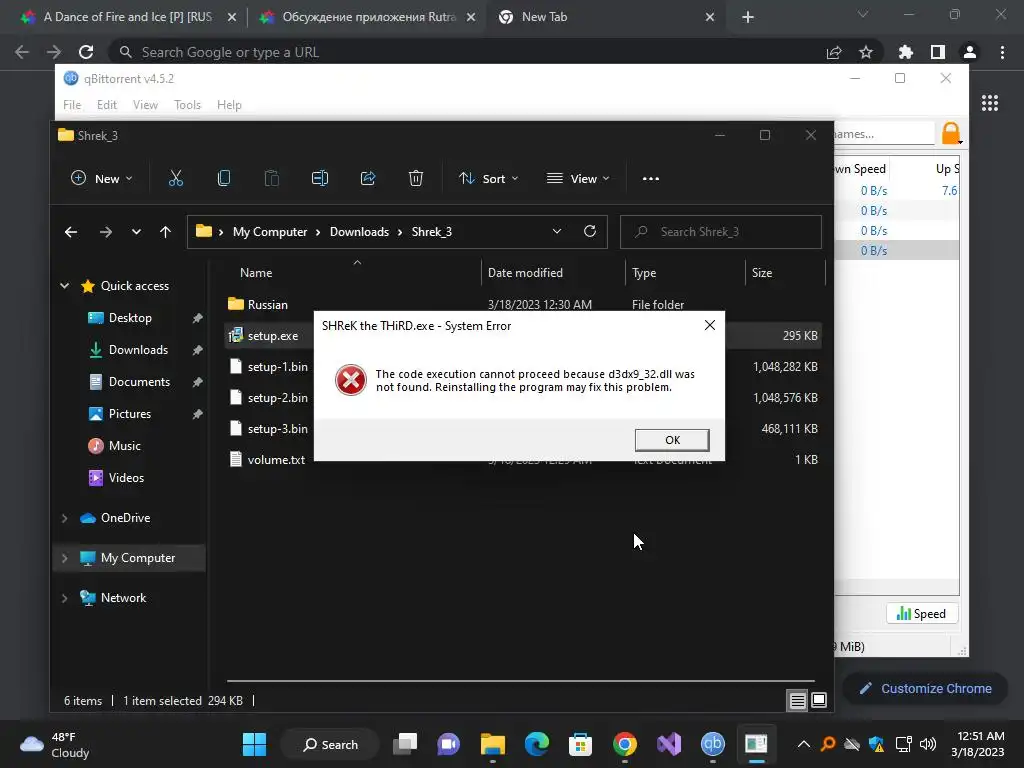Switch to A Dance of Fire and Ice tab
This screenshot has width=1024, height=768.
click(128, 17)
